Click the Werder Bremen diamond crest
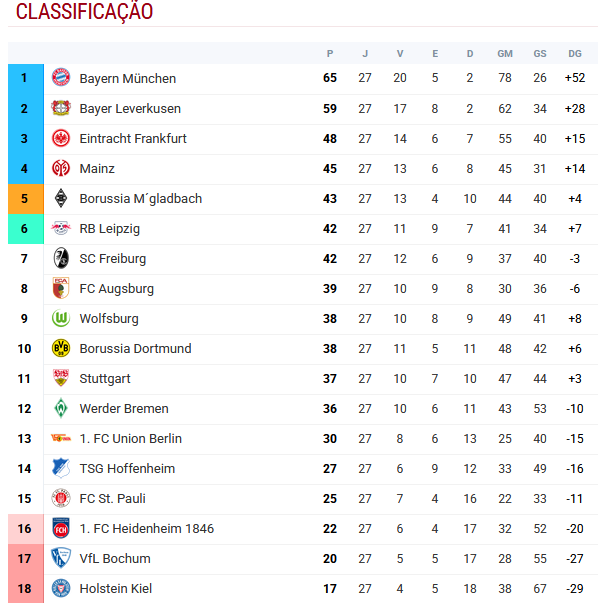598x603 pixels. coord(61,408)
